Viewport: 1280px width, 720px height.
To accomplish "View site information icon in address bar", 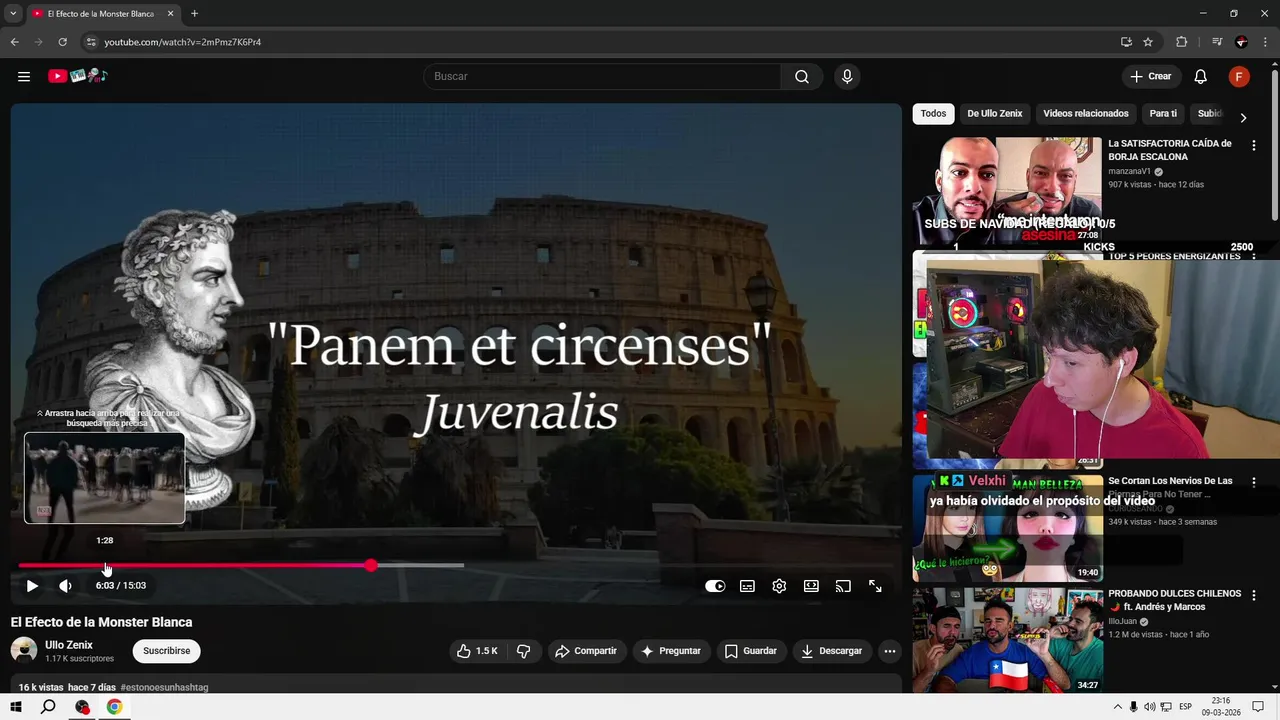I will pyautogui.click(x=91, y=42).
